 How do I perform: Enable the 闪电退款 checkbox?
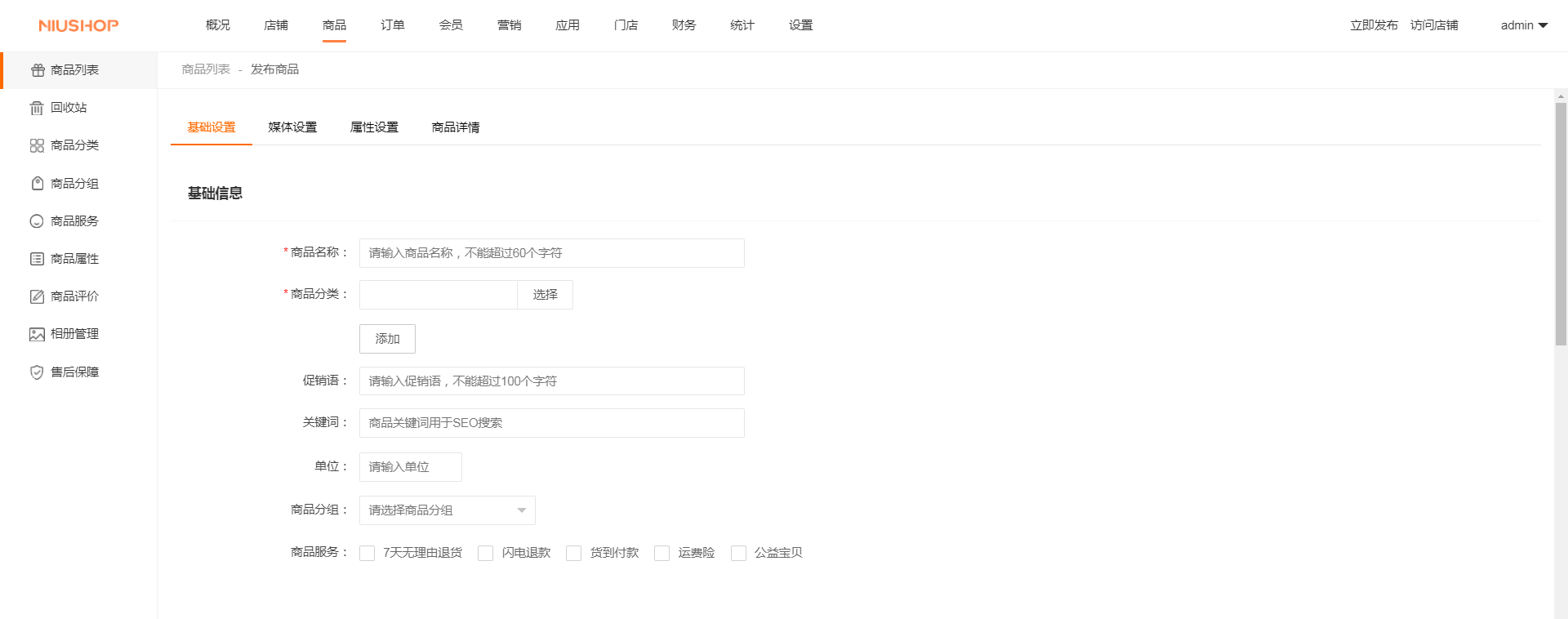[x=486, y=554]
